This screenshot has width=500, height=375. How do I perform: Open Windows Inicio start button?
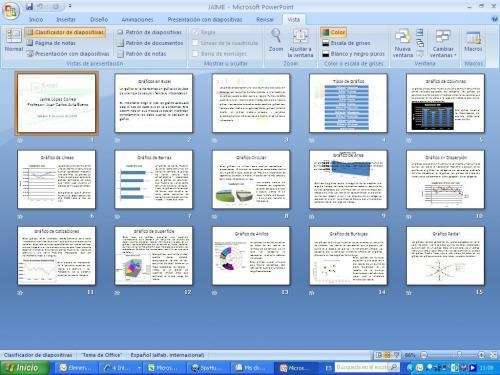[x=24, y=368]
